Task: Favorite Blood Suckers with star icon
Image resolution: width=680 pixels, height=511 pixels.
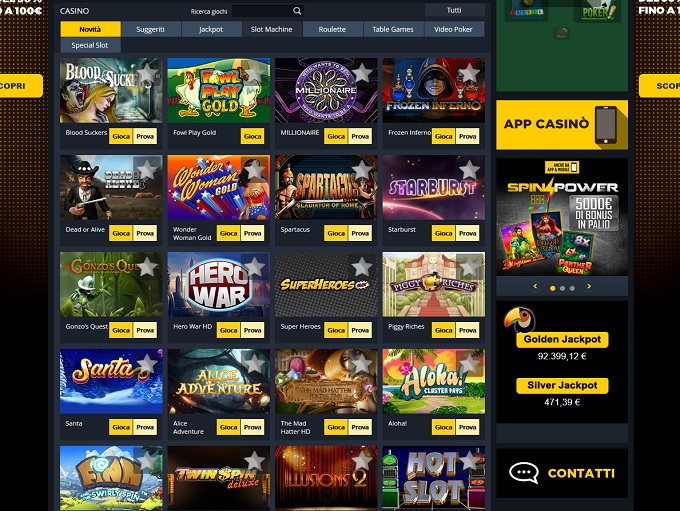Action: click(x=147, y=72)
